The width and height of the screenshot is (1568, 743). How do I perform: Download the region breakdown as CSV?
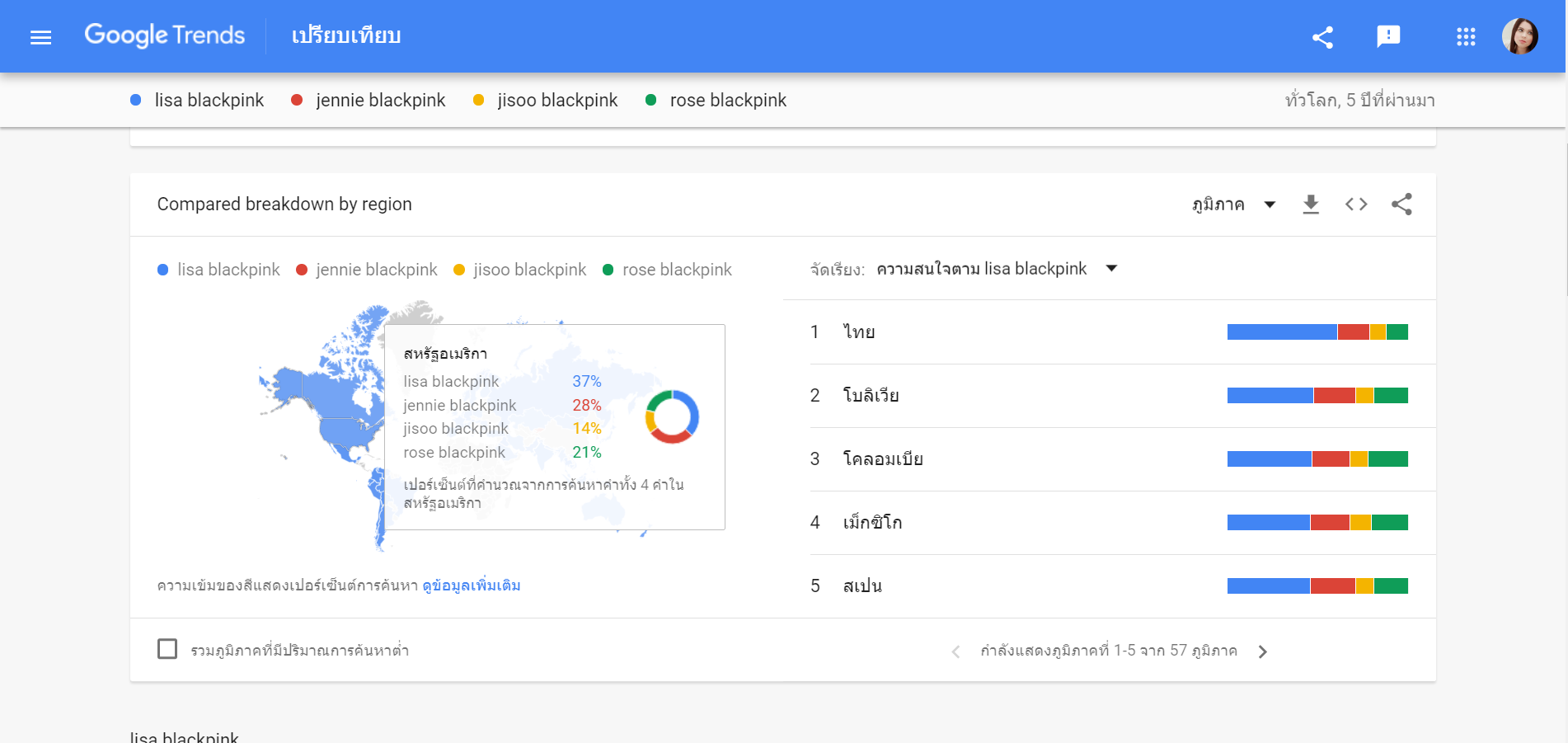tap(1311, 205)
